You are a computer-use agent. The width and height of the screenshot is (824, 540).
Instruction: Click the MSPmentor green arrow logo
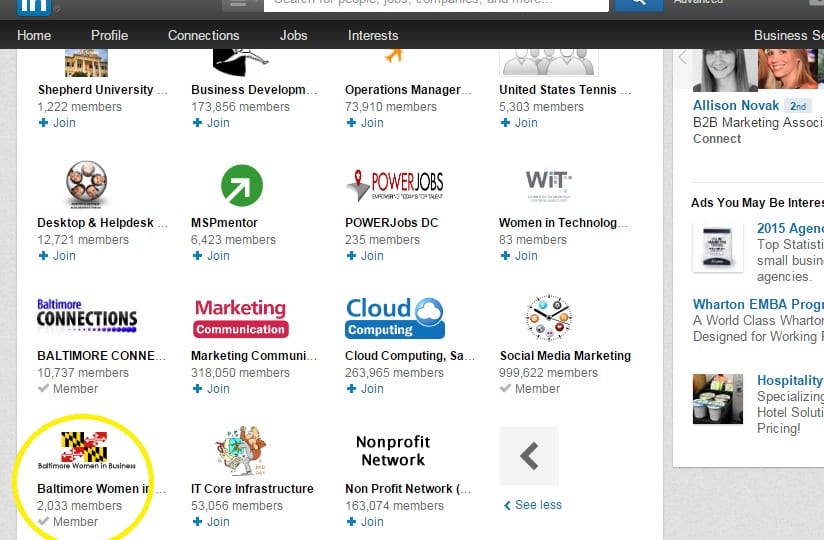241,185
